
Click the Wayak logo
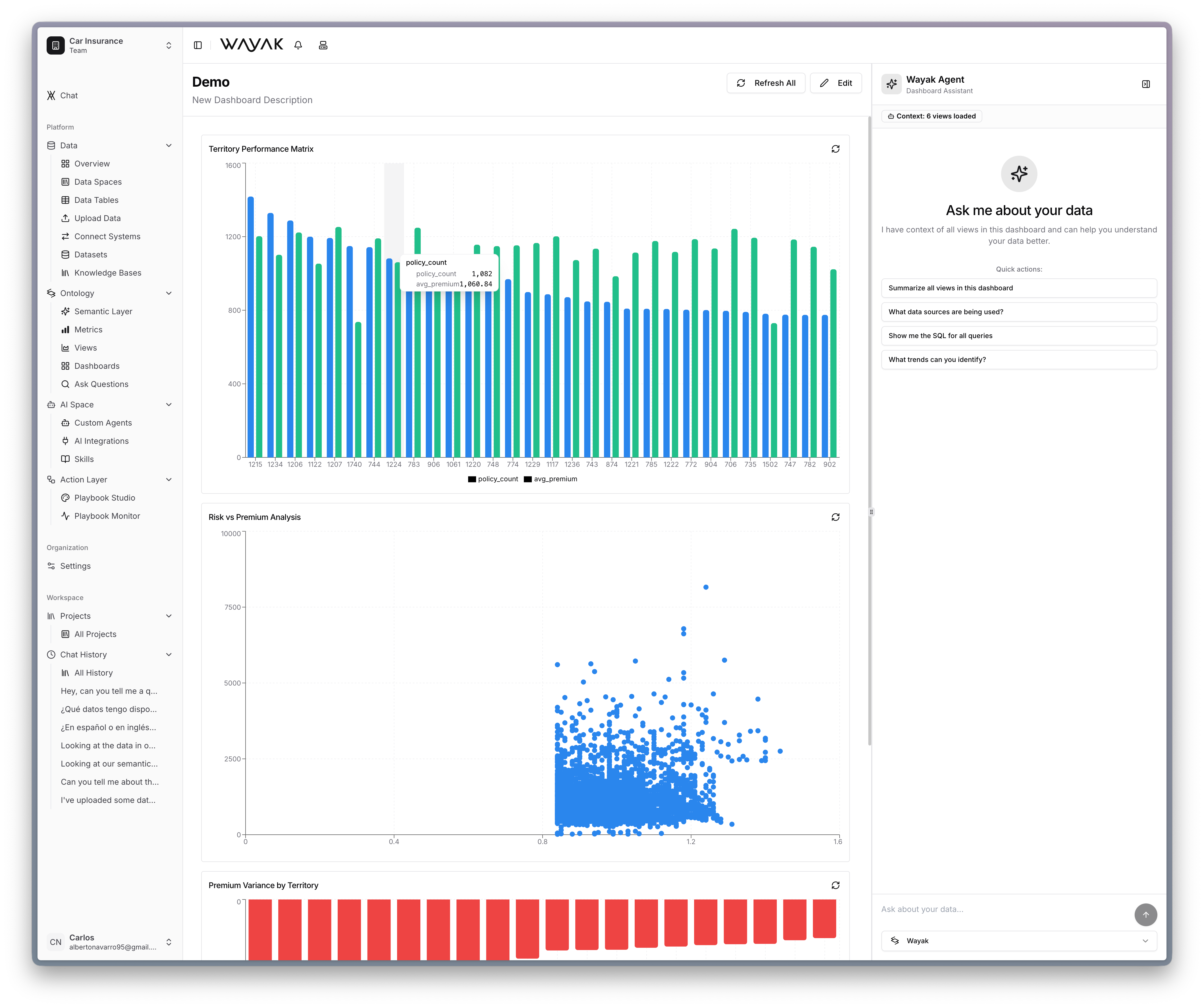pyautogui.click(x=252, y=45)
